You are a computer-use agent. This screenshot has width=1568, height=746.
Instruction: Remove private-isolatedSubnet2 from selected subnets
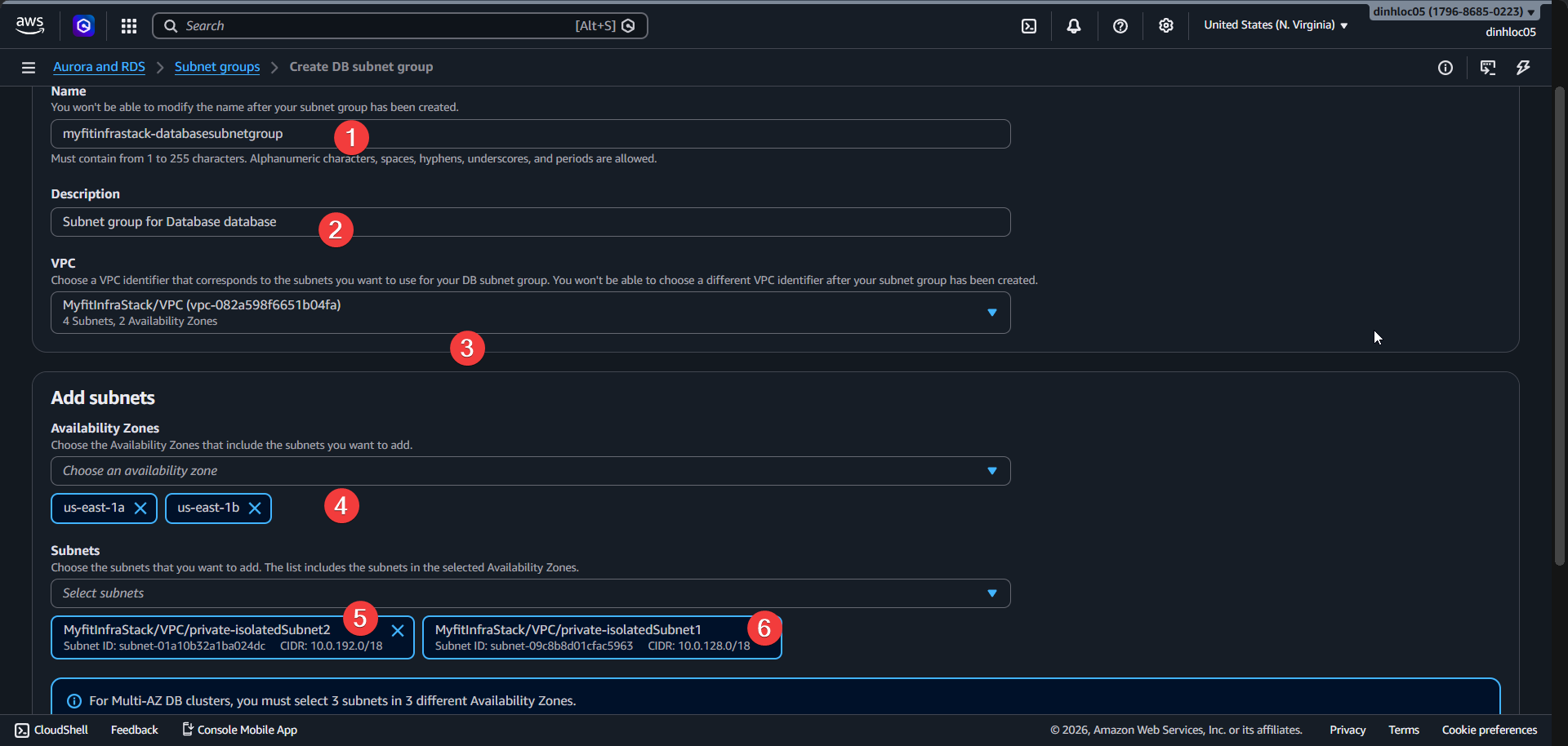point(398,630)
